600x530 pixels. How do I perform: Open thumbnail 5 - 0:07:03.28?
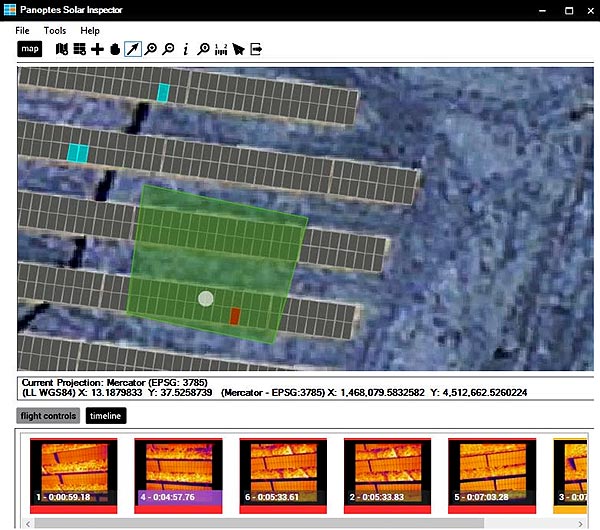tap(492, 476)
